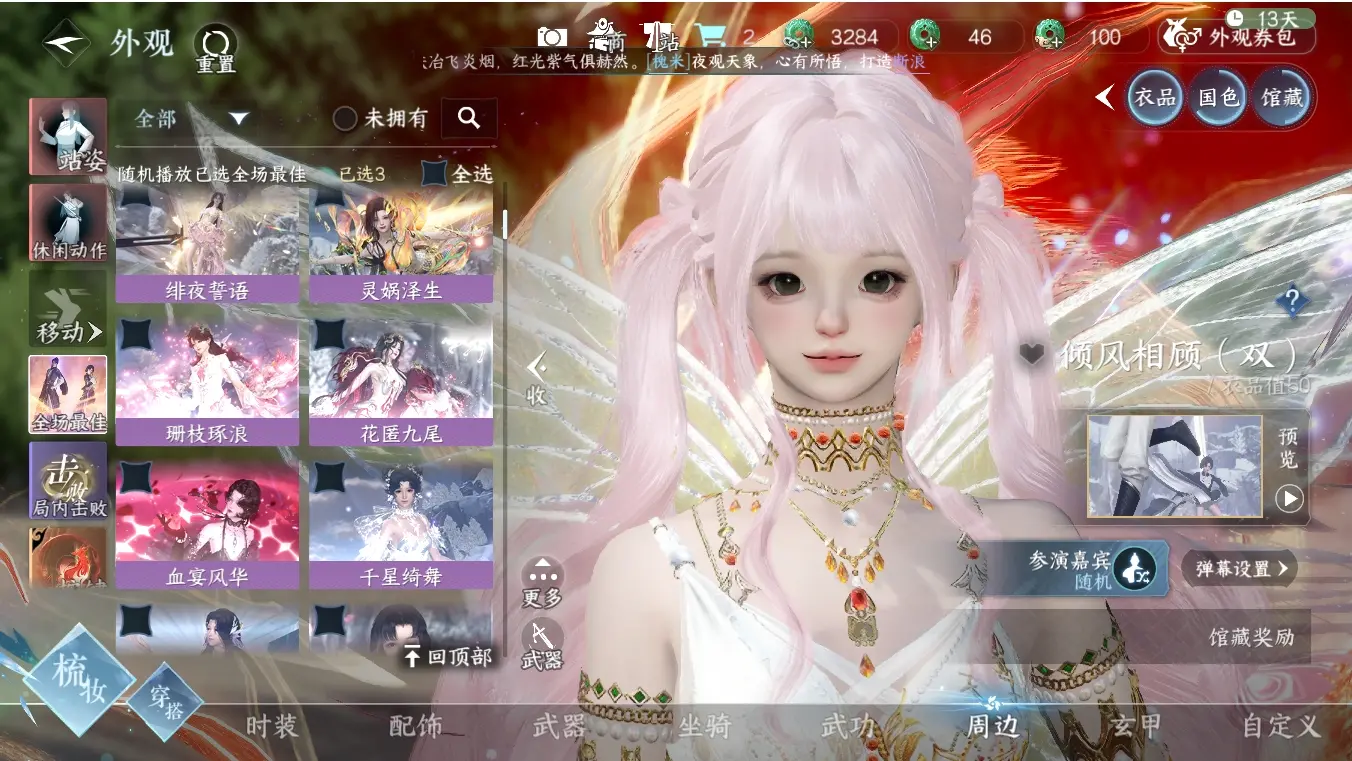The height and width of the screenshot is (761, 1352).
Task: Click the 槐米 name in chat ticker
Action: [668, 62]
